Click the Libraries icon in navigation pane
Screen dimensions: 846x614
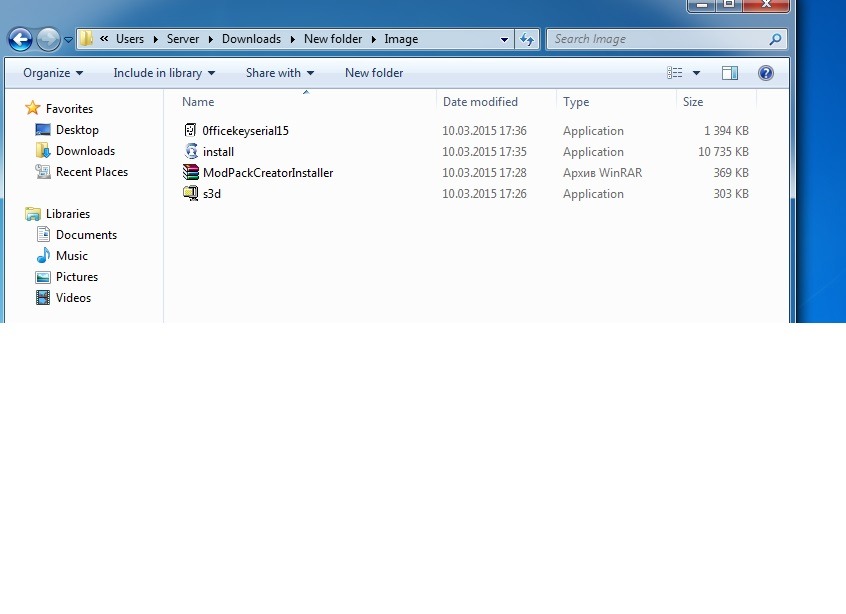point(33,214)
